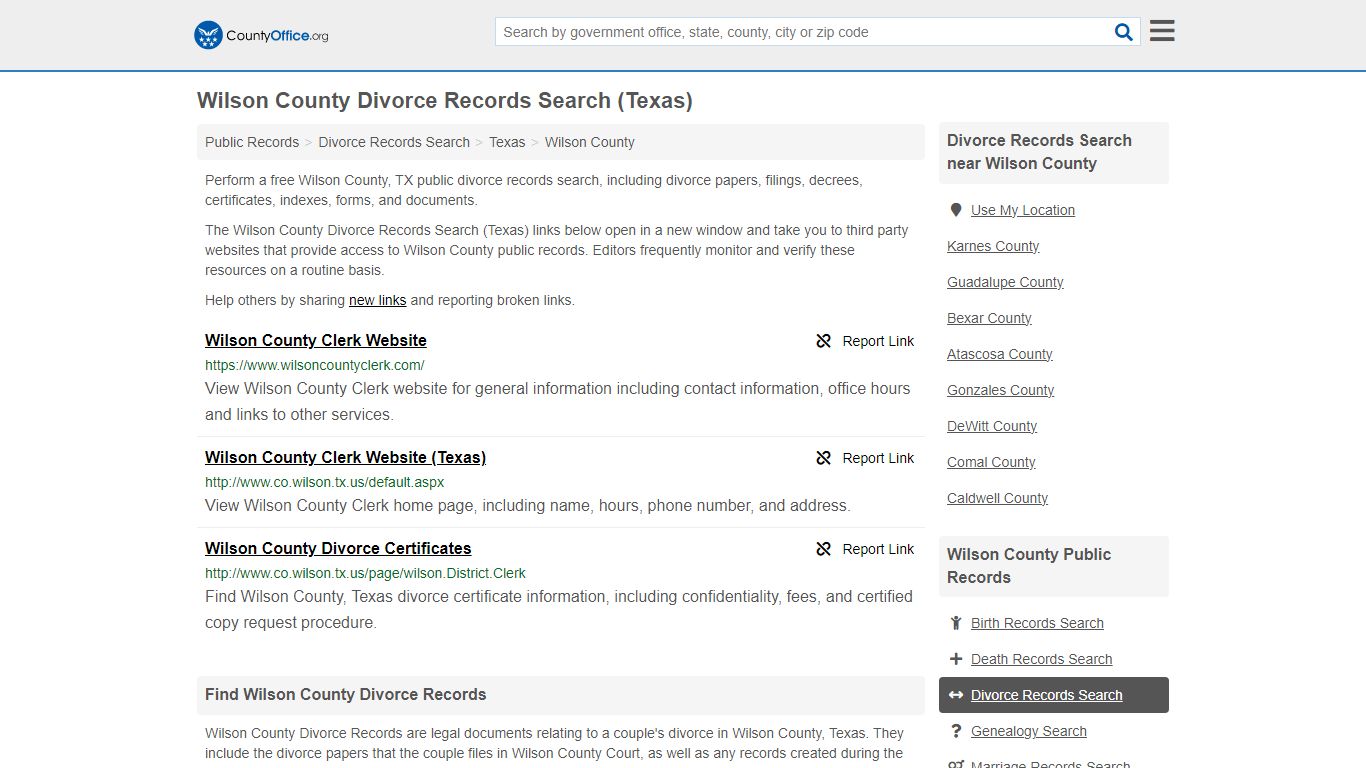Open Guadalupe County divorce records
The width and height of the screenshot is (1366, 768).
click(1005, 282)
